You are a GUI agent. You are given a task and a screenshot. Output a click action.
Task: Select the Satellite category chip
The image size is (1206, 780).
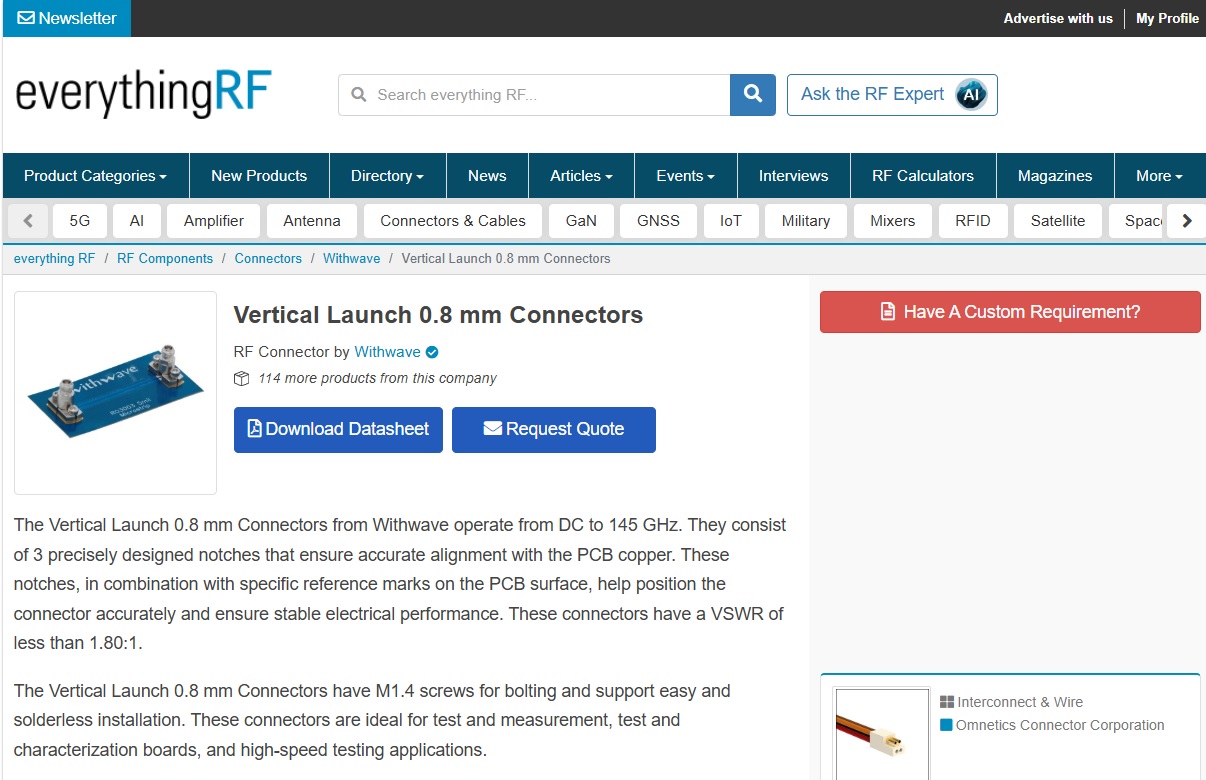pos(1058,221)
